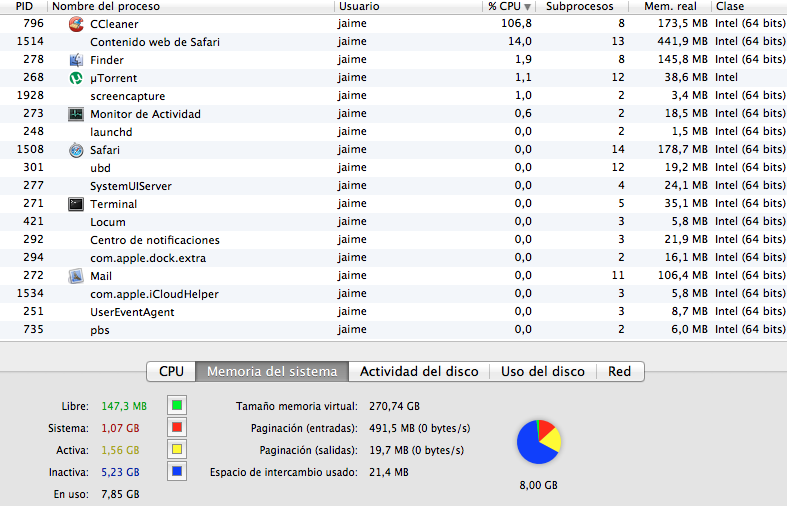Click the Finder process name
The image size is (787, 506).
click(107, 60)
